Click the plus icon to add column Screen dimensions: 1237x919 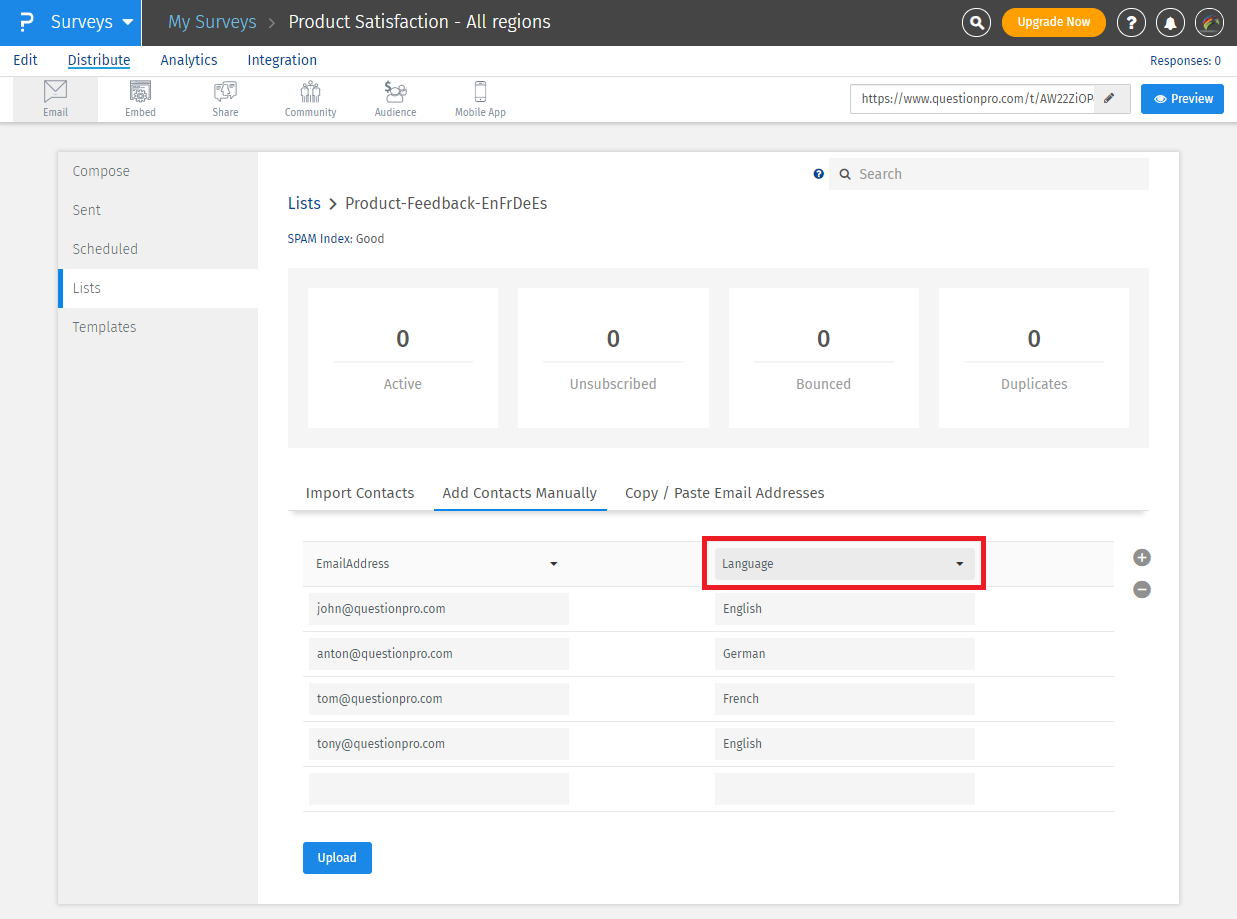(x=1142, y=558)
